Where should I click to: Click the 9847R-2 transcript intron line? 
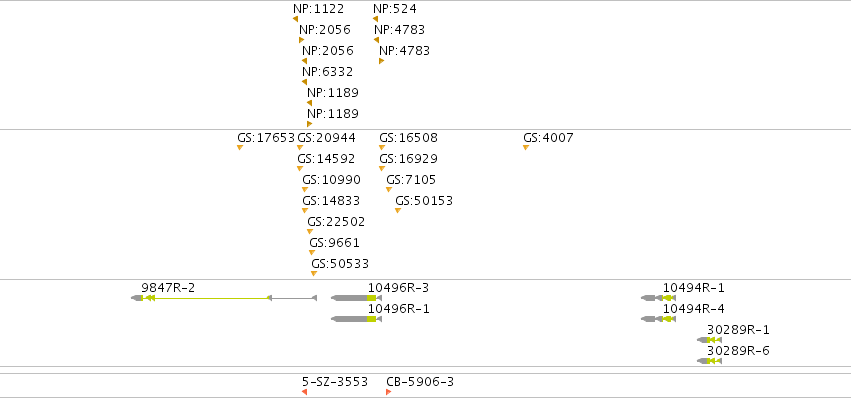(212, 298)
